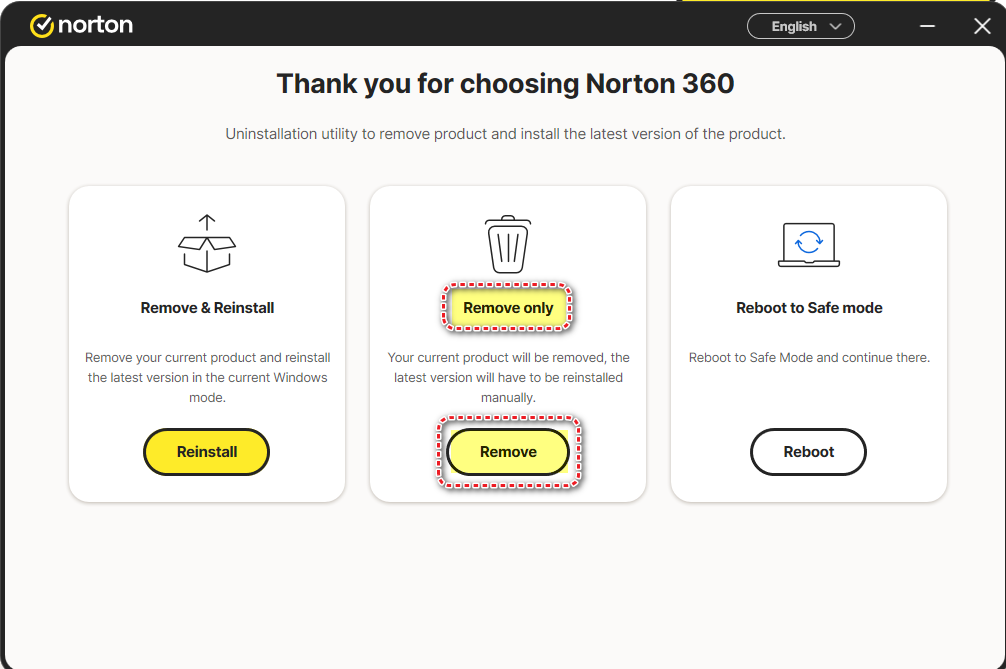The width and height of the screenshot is (1006, 669).
Task: Close the Norton uninstaller window
Action: point(982,27)
